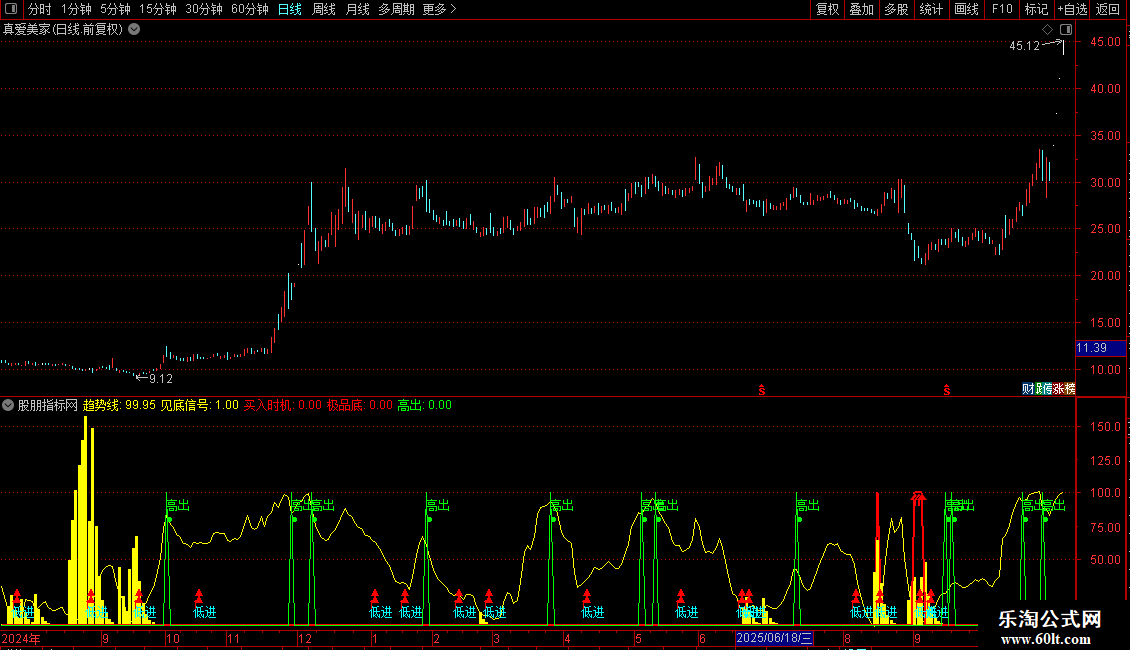Click the red 涨 tag
The height and width of the screenshot is (650, 1130).
[1058, 389]
